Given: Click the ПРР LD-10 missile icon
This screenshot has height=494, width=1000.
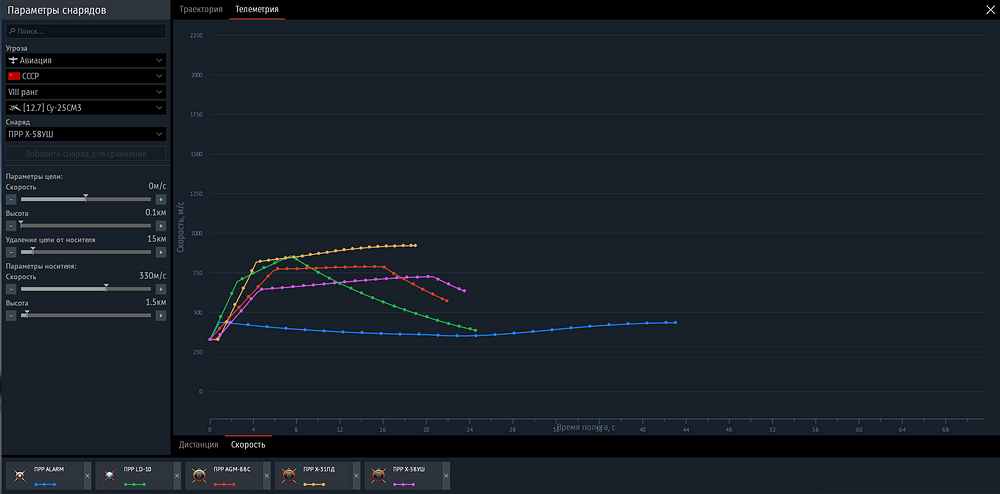Looking at the screenshot, I should pos(110,476).
